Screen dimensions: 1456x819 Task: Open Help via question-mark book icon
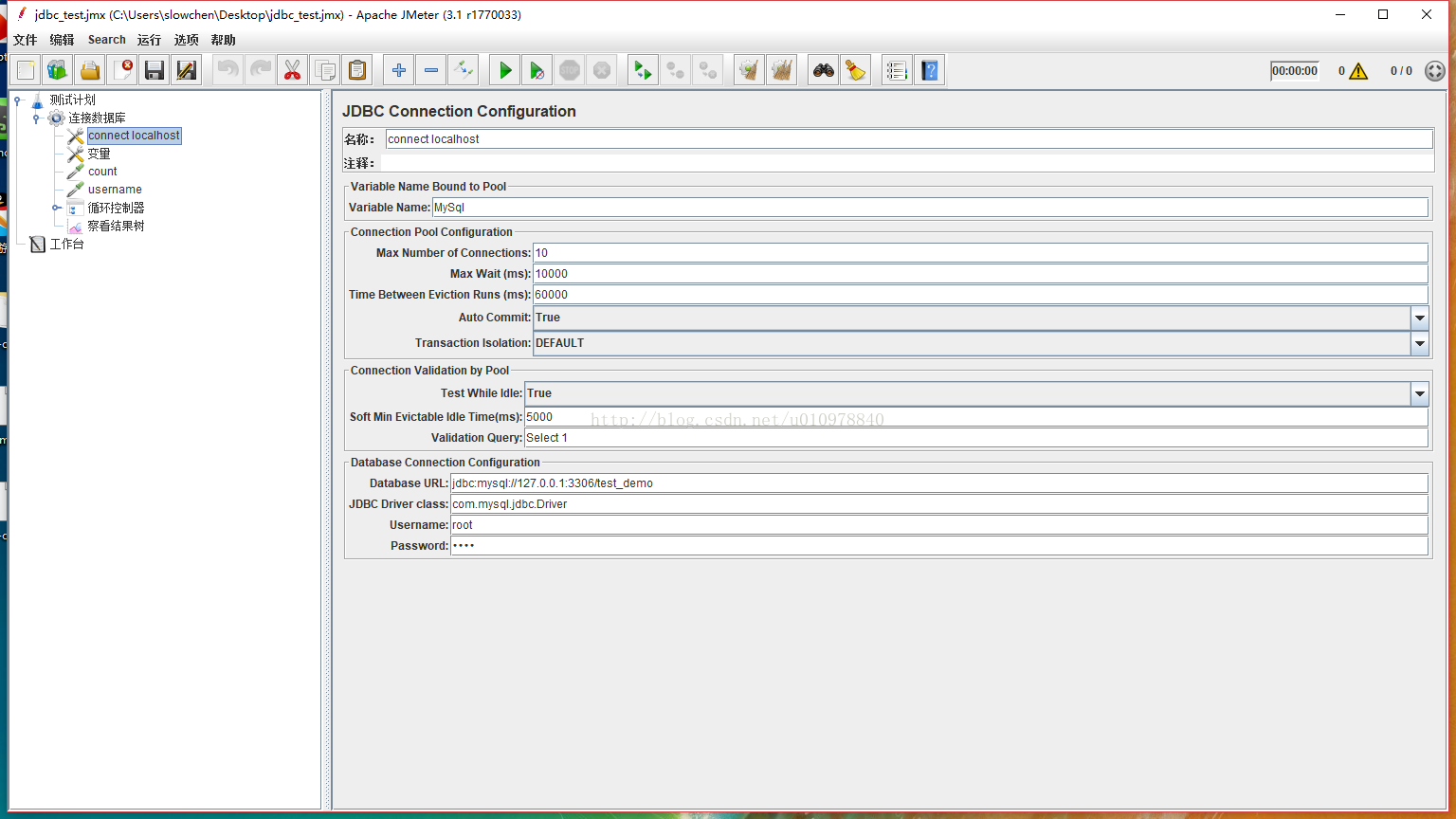click(x=930, y=70)
